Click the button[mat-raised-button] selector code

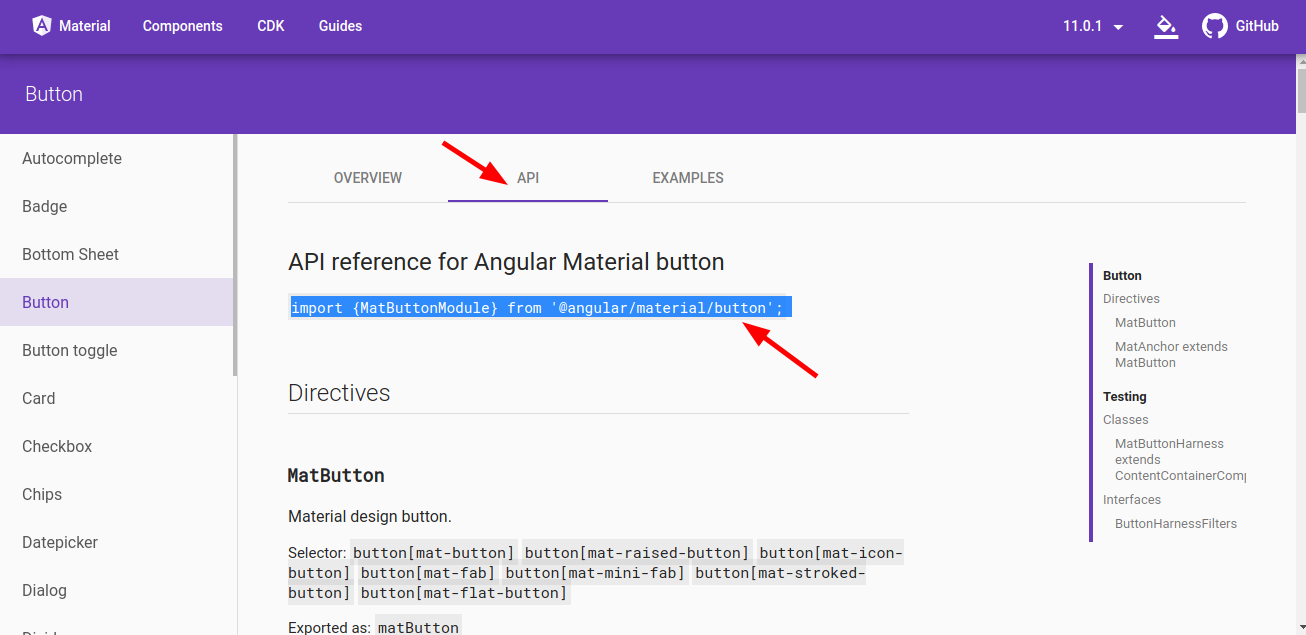(x=637, y=553)
